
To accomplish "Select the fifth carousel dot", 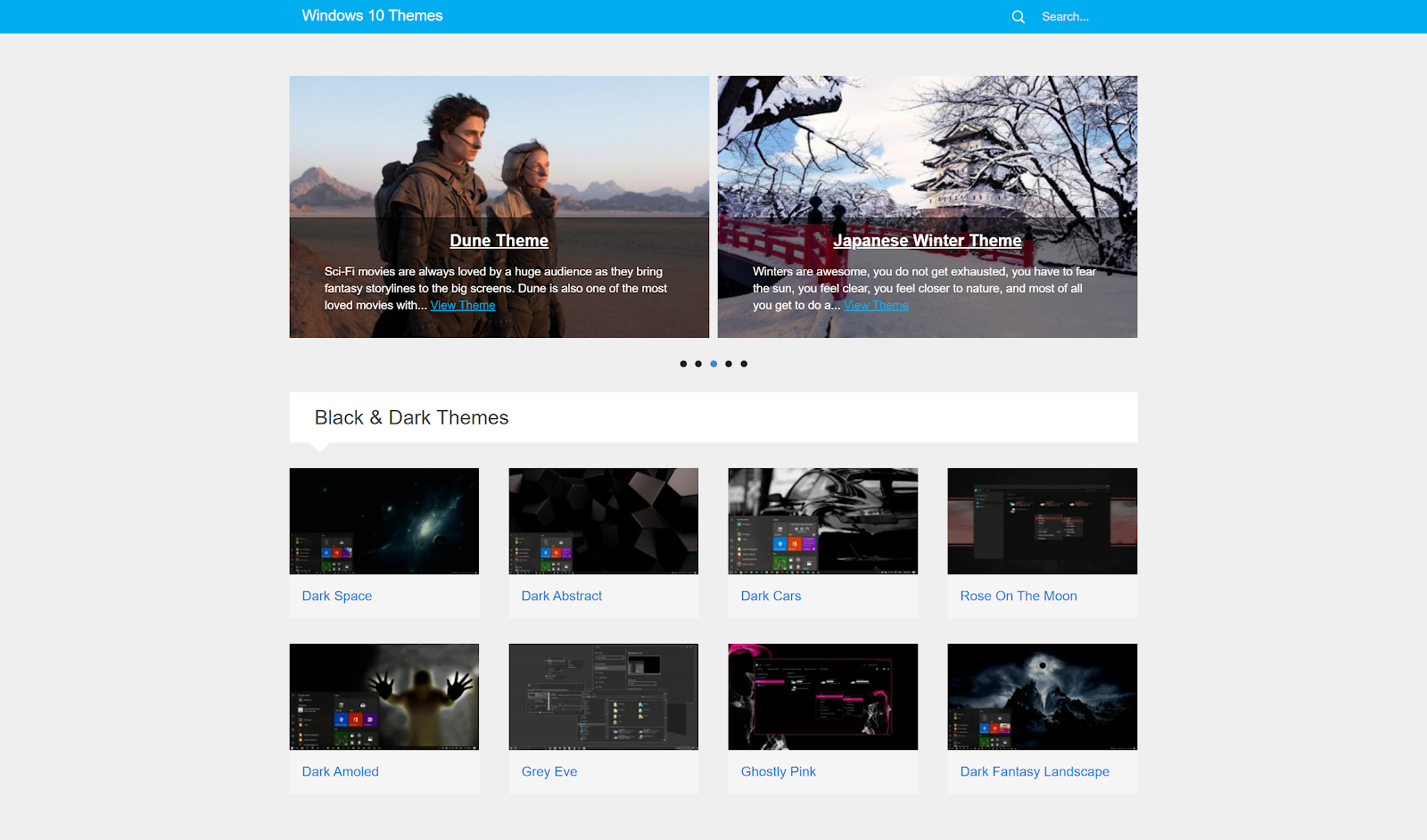I will (744, 364).
